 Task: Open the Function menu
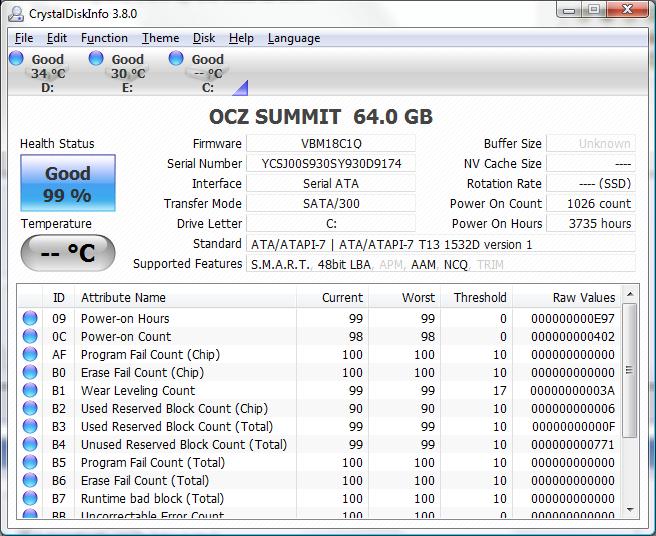coord(104,38)
